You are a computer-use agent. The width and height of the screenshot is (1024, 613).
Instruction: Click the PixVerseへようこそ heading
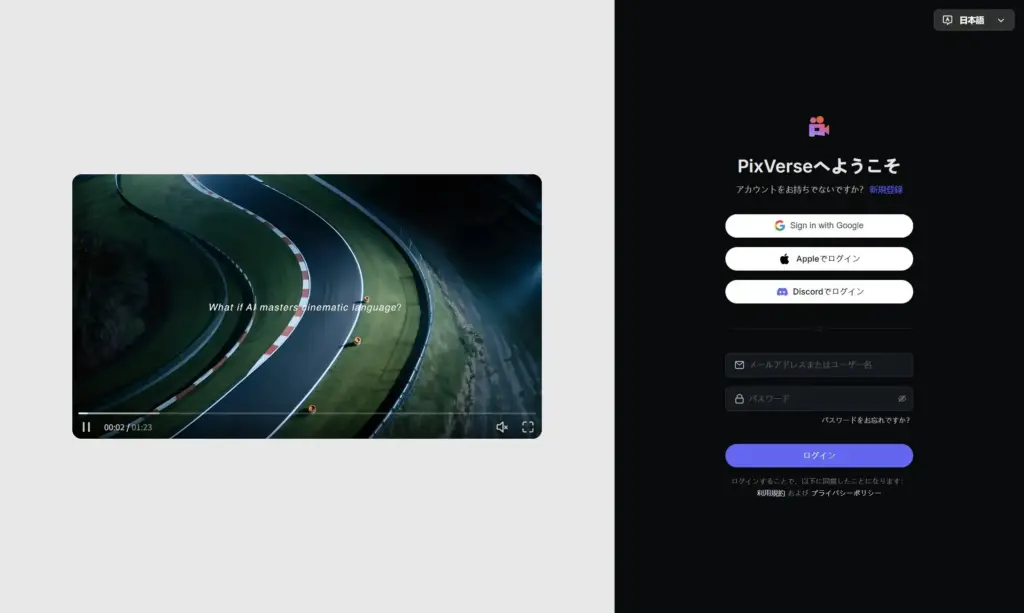click(x=819, y=166)
